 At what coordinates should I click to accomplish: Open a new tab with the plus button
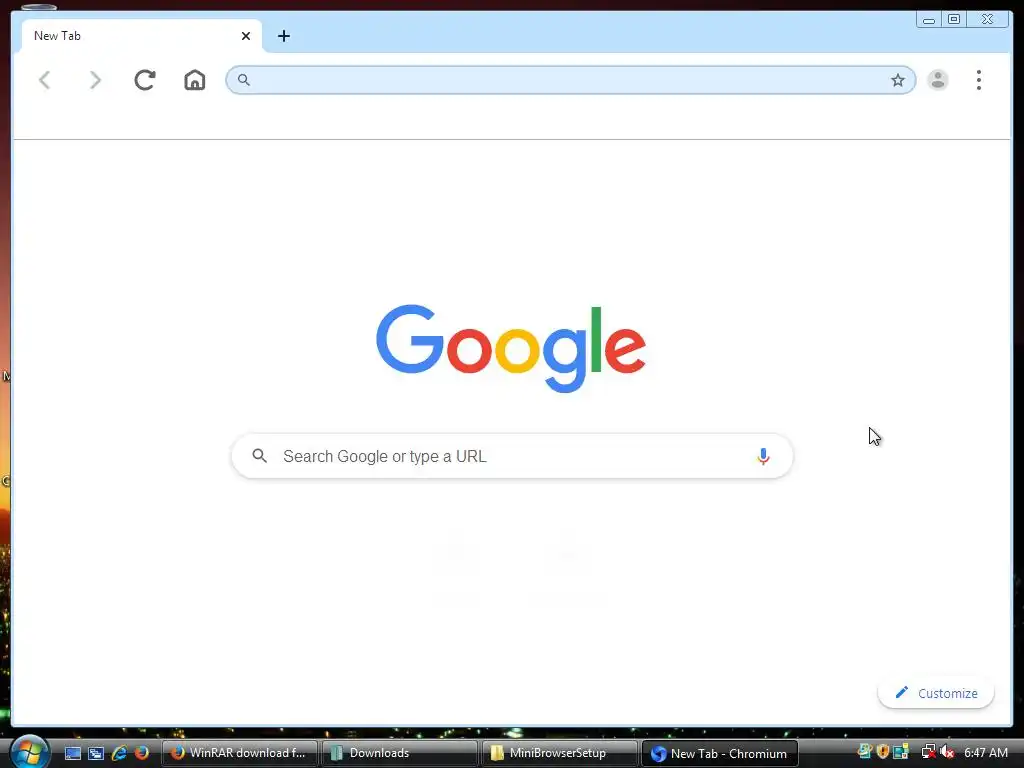283,36
